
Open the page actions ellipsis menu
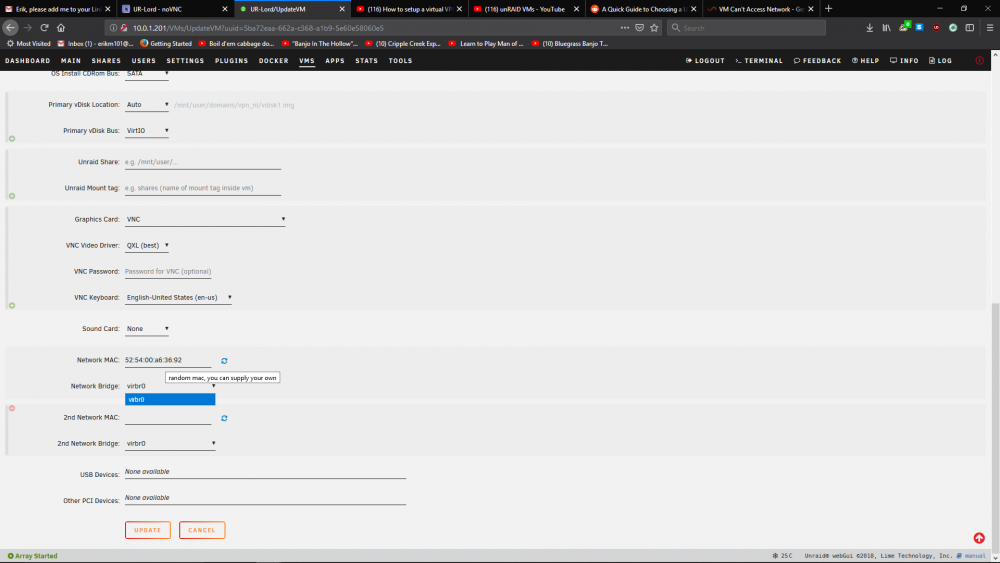(x=624, y=27)
